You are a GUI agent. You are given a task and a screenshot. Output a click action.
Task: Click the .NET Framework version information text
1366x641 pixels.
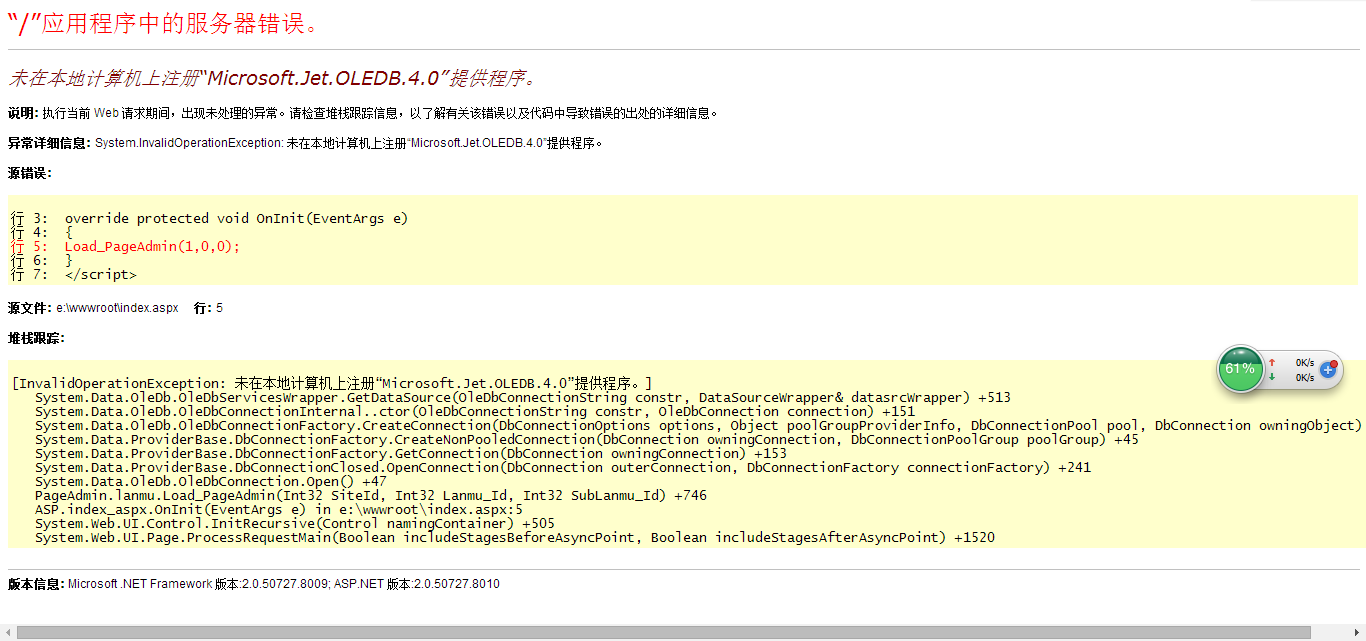pos(283,584)
